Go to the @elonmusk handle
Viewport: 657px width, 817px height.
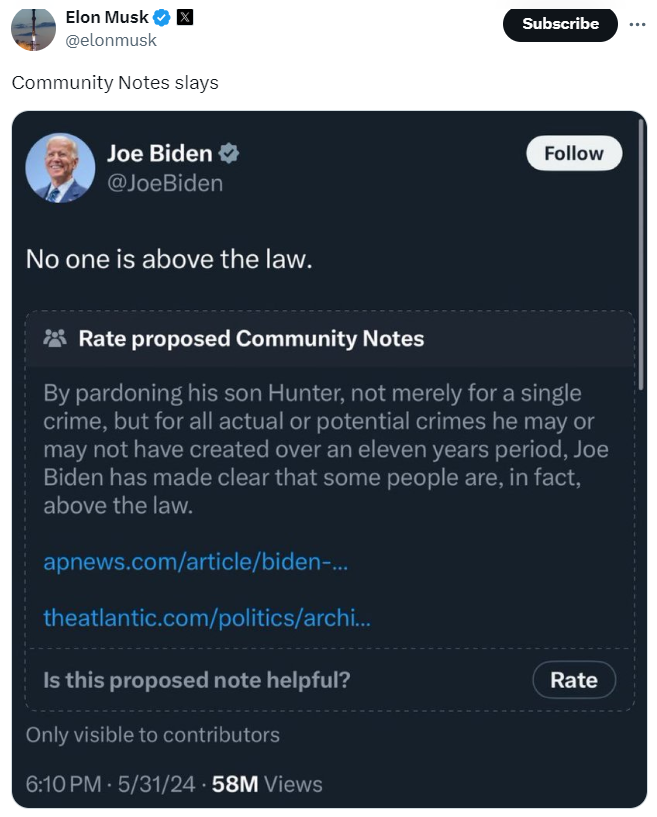click(111, 40)
